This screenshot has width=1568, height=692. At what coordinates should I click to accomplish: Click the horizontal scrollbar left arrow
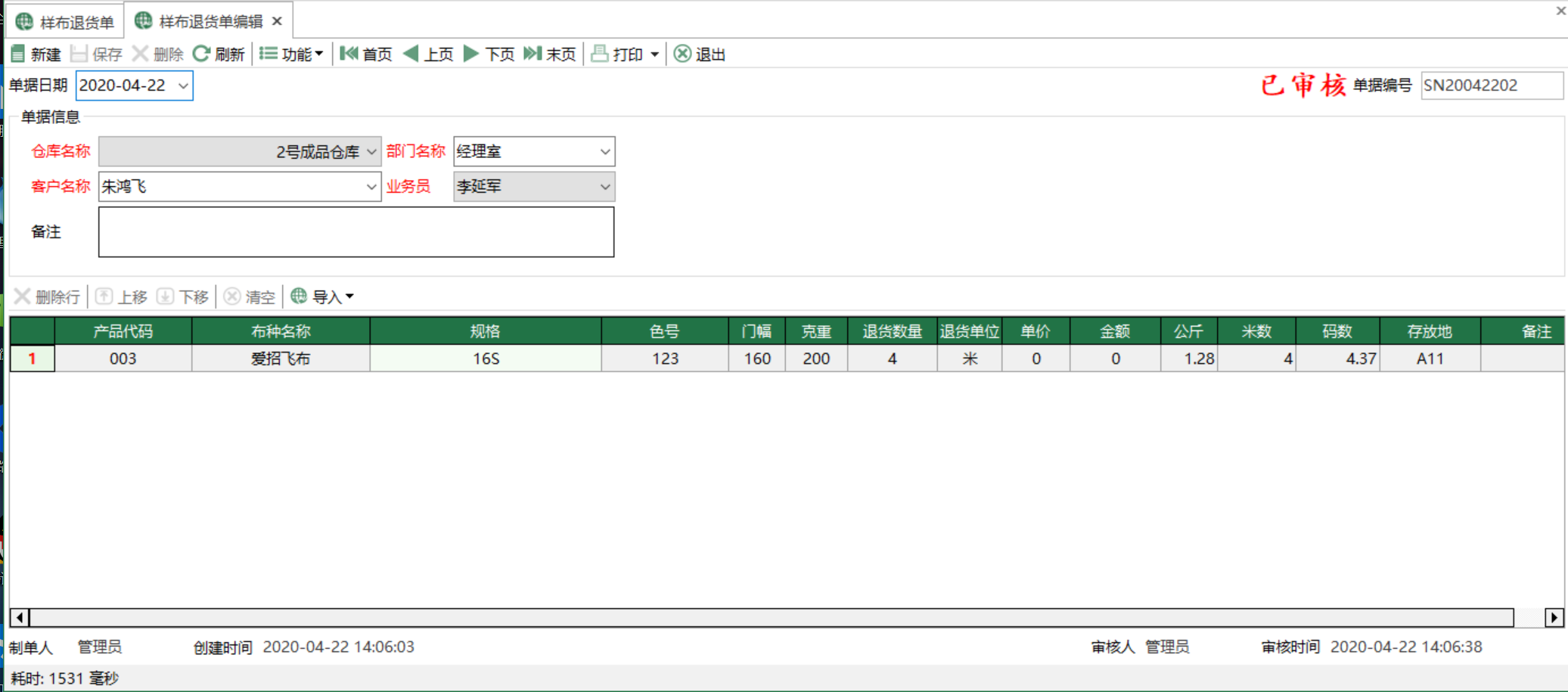[x=20, y=618]
